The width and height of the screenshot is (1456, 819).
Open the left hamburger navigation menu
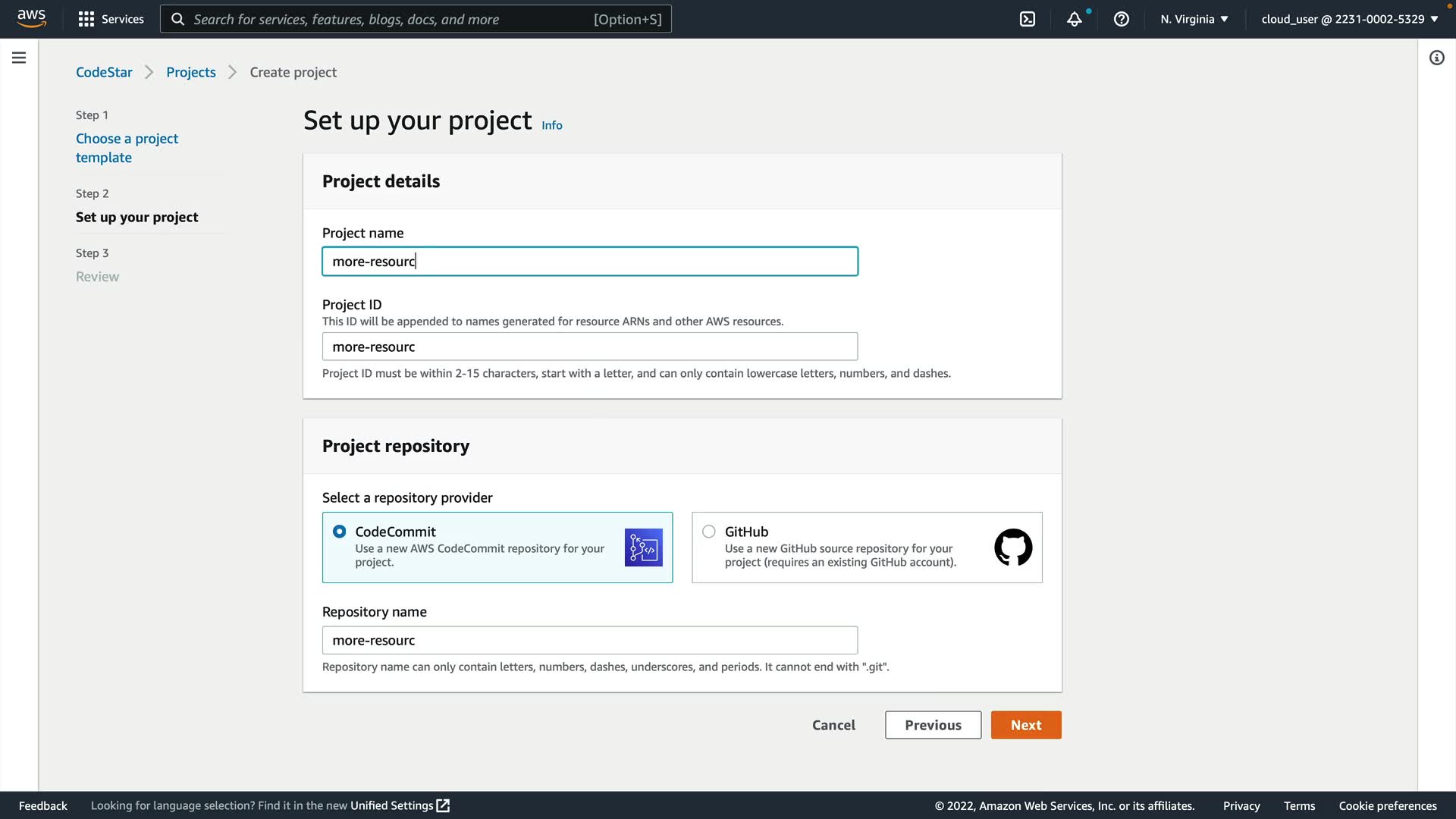(19, 58)
